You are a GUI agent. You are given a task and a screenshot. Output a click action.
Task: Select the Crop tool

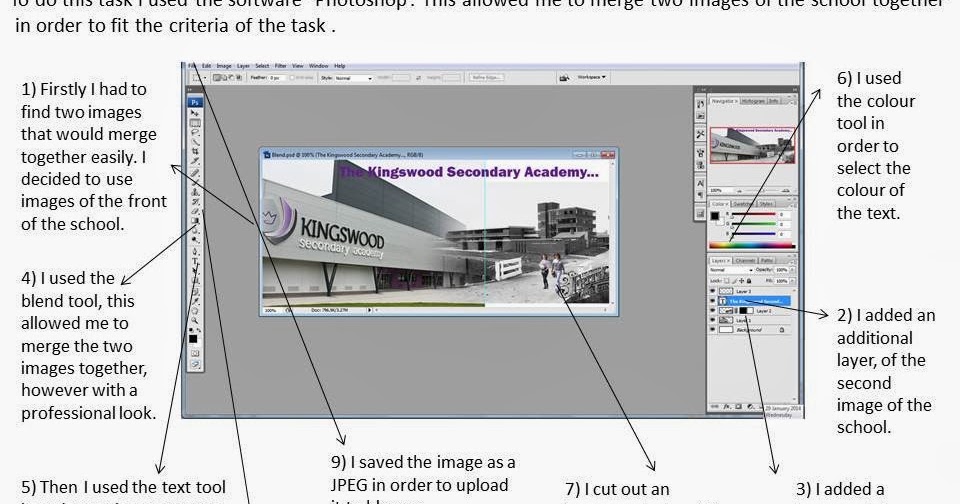click(x=195, y=151)
